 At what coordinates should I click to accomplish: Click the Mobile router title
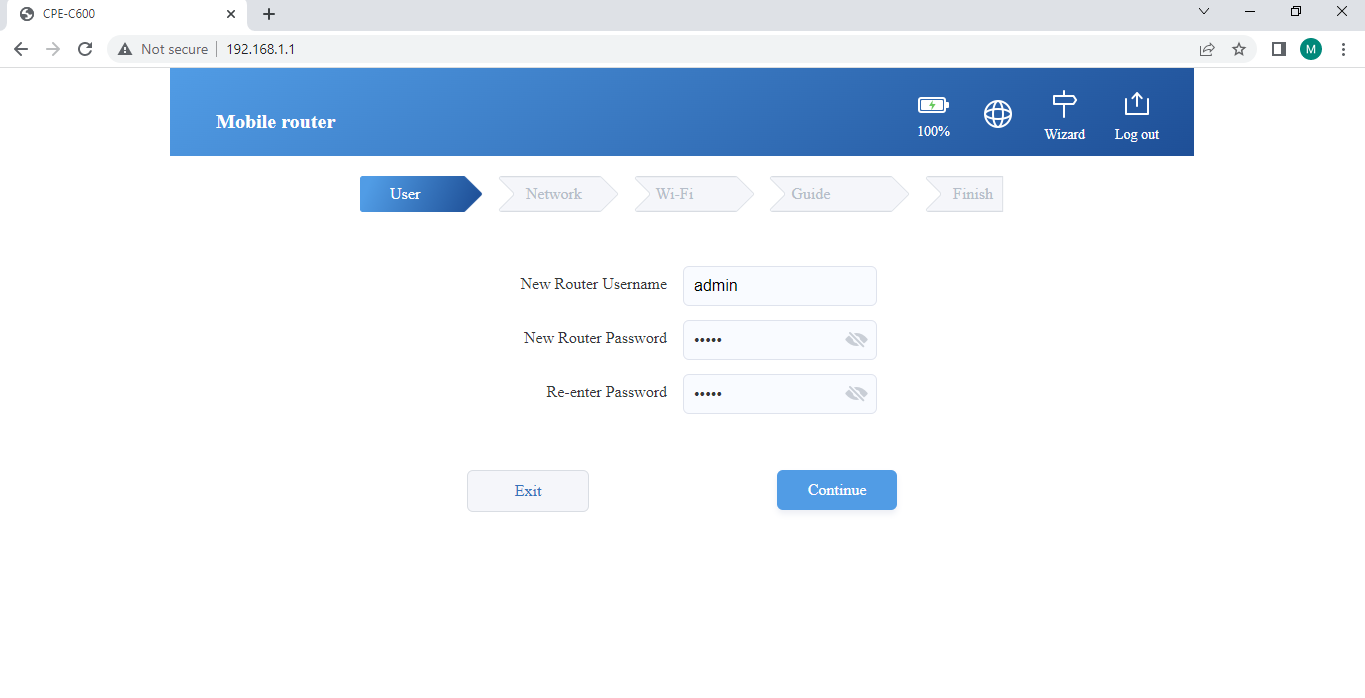pyautogui.click(x=276, y=122)
